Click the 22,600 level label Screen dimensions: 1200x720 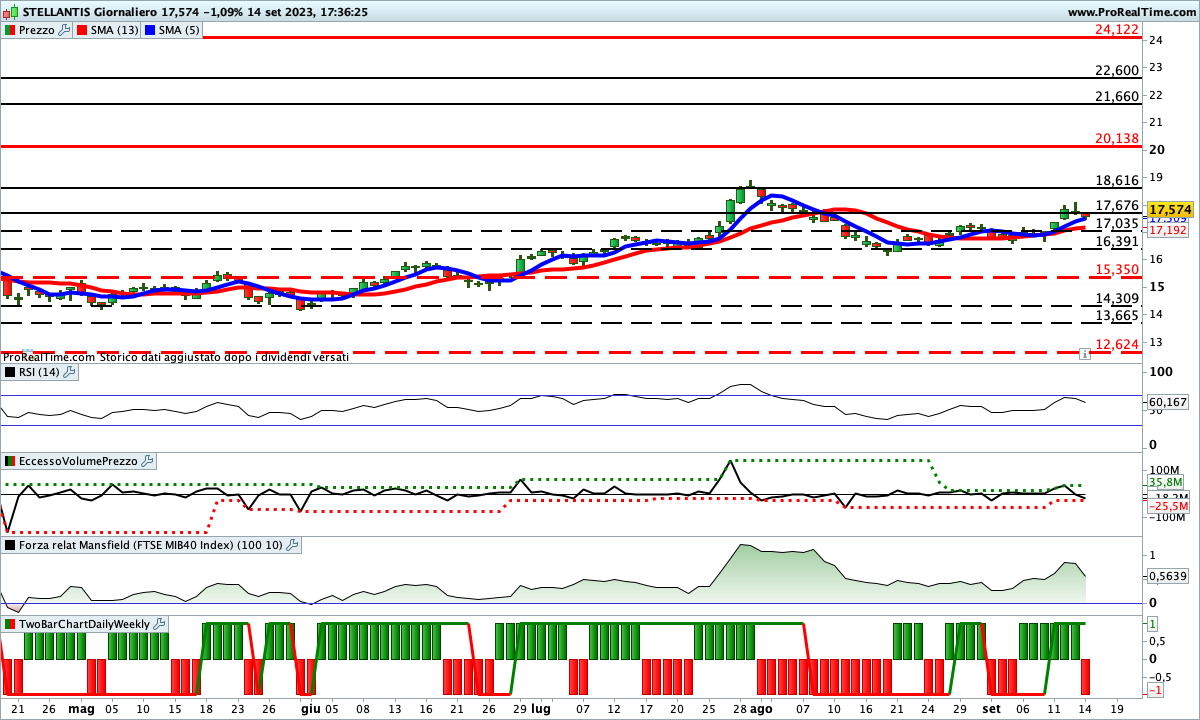[x=1117, y=70]
